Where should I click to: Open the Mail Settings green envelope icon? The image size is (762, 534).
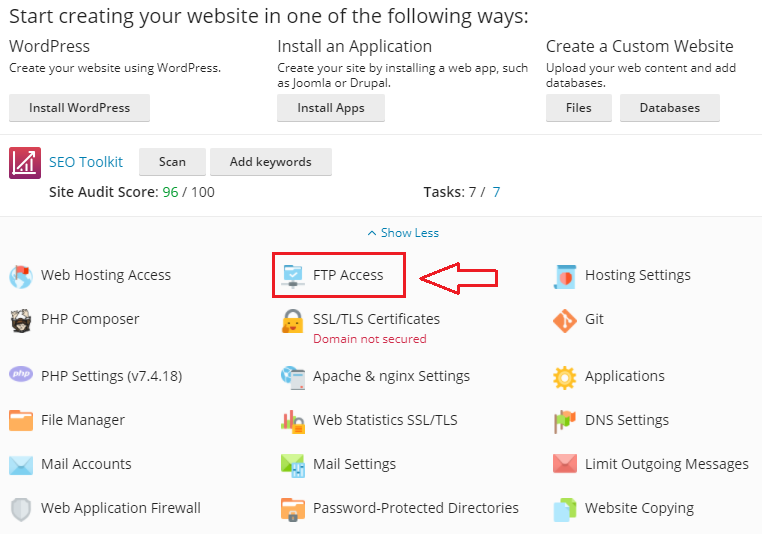coord(293,465)
